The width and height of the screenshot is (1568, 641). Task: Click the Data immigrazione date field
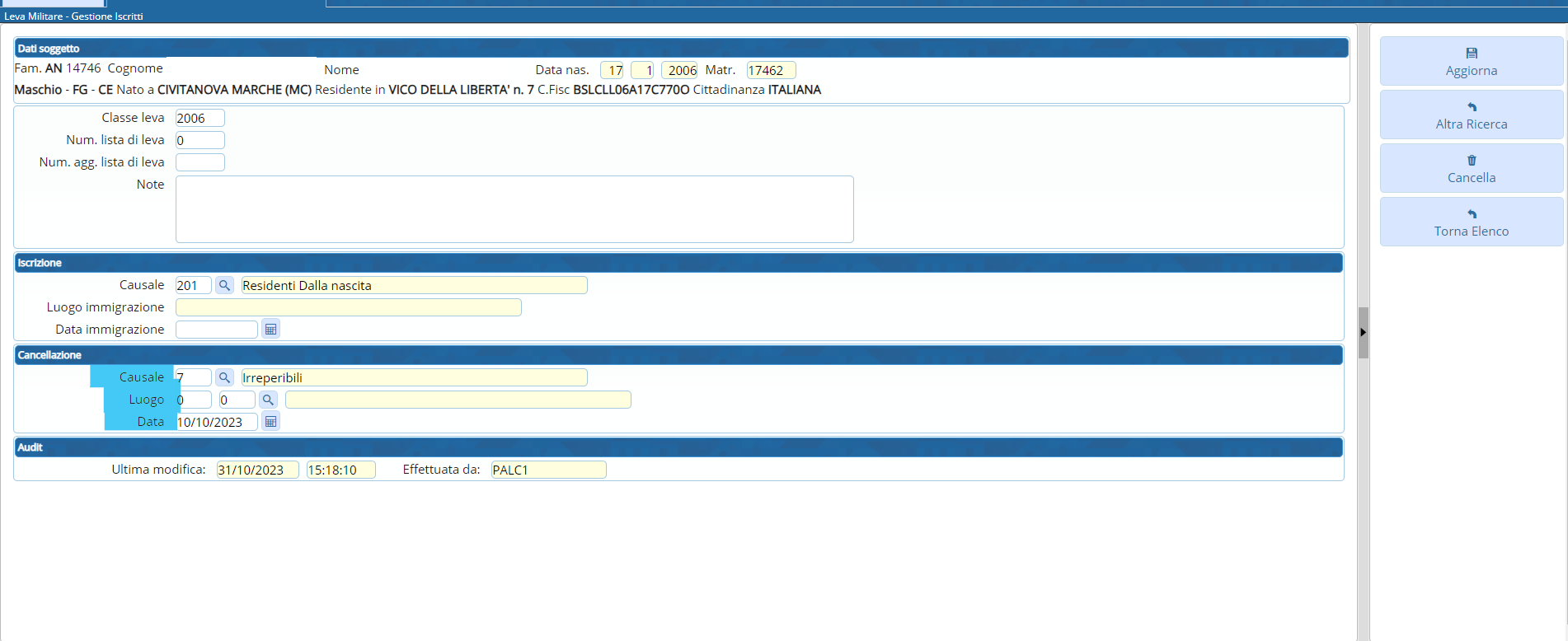(x=216, y=330)
